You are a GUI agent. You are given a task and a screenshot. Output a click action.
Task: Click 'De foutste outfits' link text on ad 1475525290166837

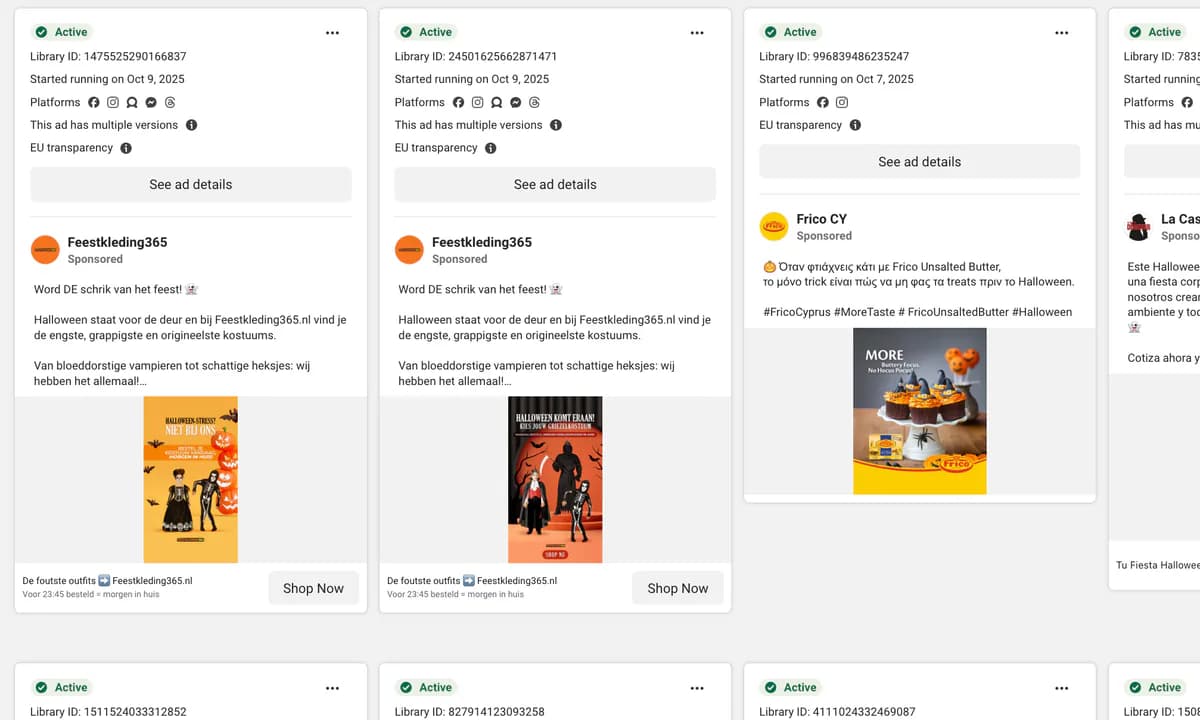60,580
